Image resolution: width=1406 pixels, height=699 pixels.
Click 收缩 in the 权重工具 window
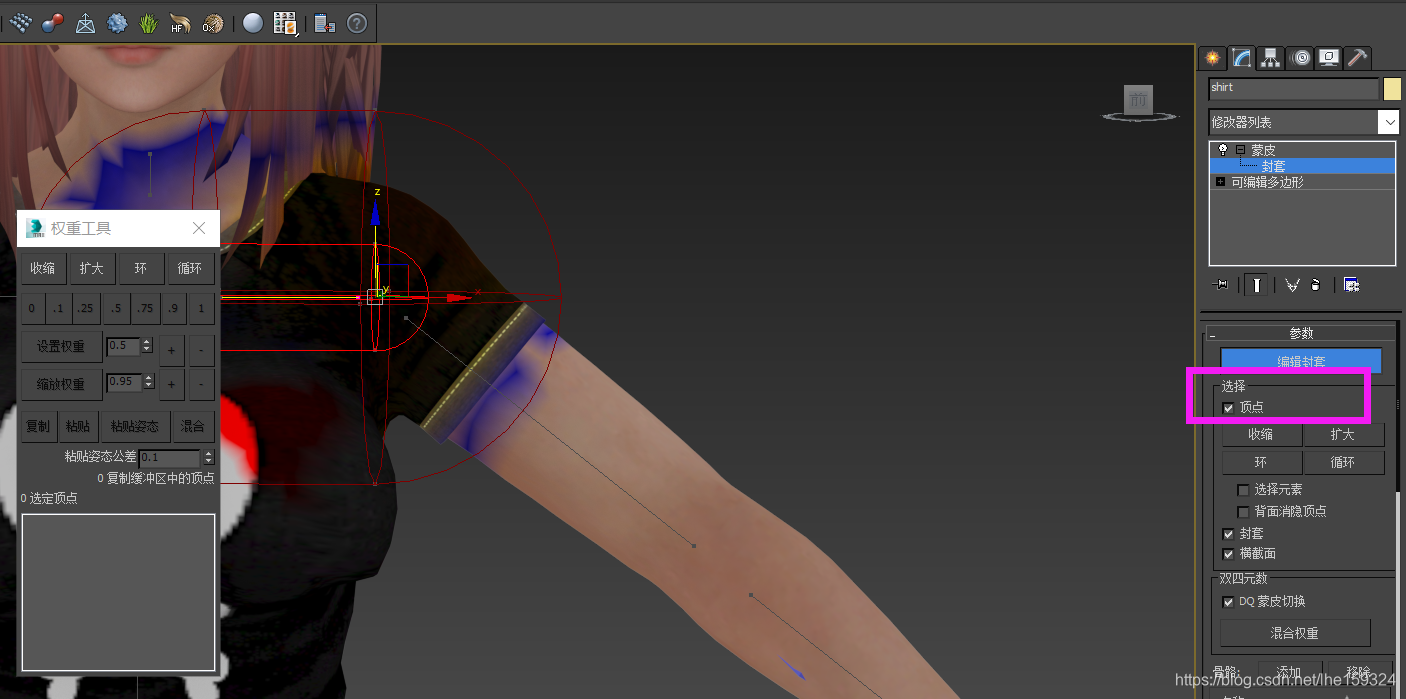click(43, 268)
